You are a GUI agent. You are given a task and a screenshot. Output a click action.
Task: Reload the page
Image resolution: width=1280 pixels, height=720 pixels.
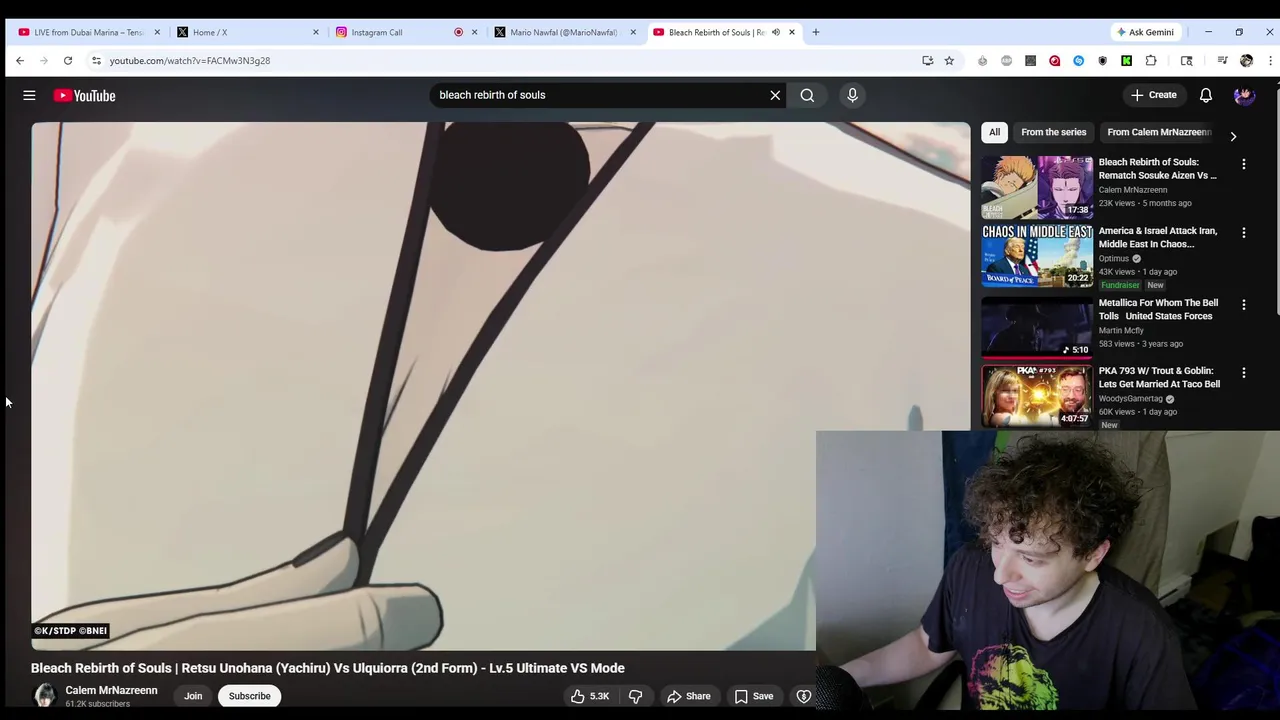[x=68, y=61]
